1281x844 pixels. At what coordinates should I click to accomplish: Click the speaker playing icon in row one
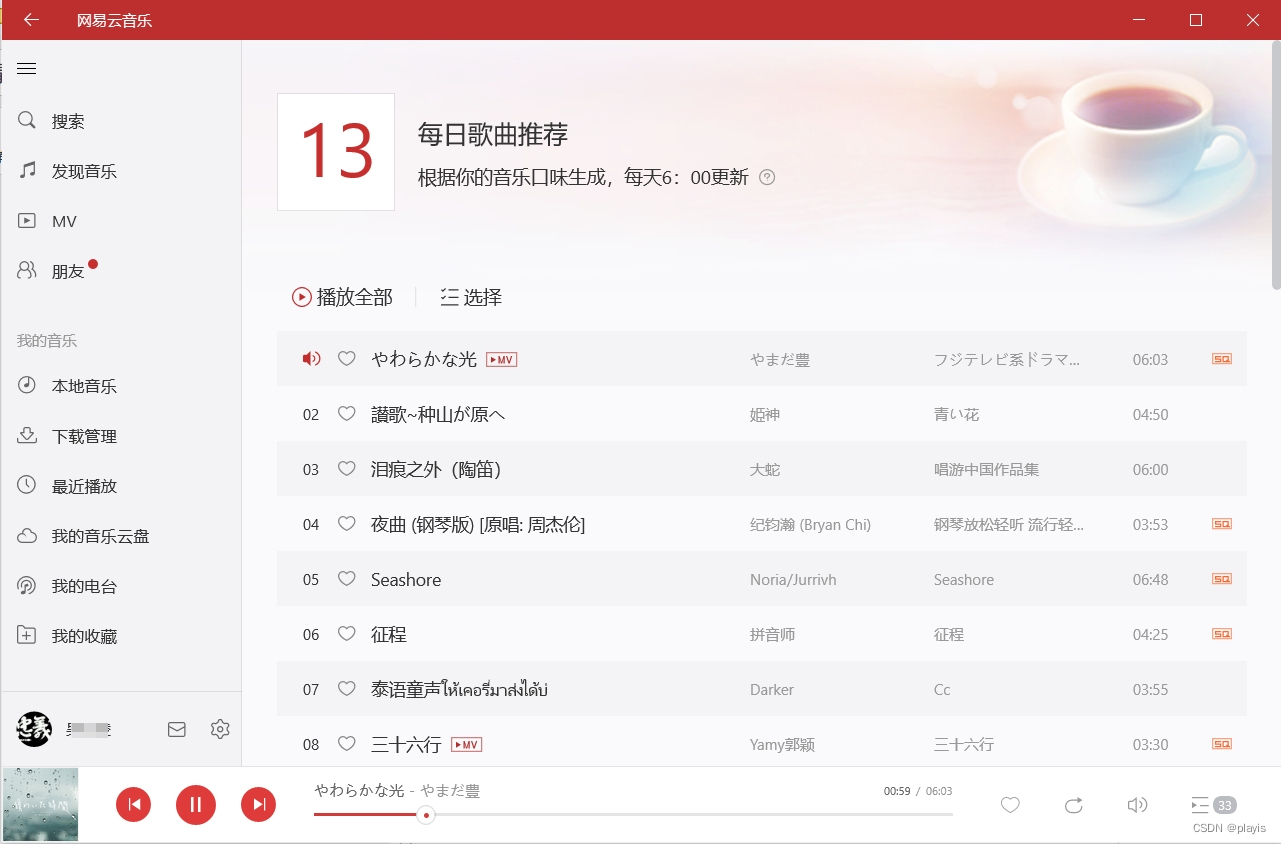coord(311,358)
